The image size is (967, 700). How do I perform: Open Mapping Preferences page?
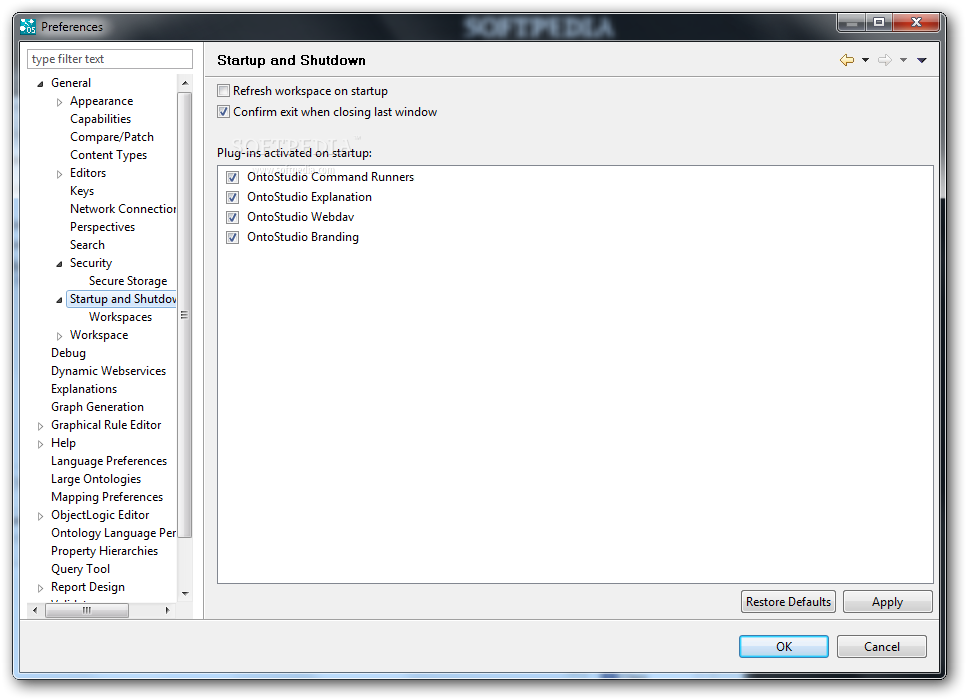pyautogui.click(x=107, y=497)
